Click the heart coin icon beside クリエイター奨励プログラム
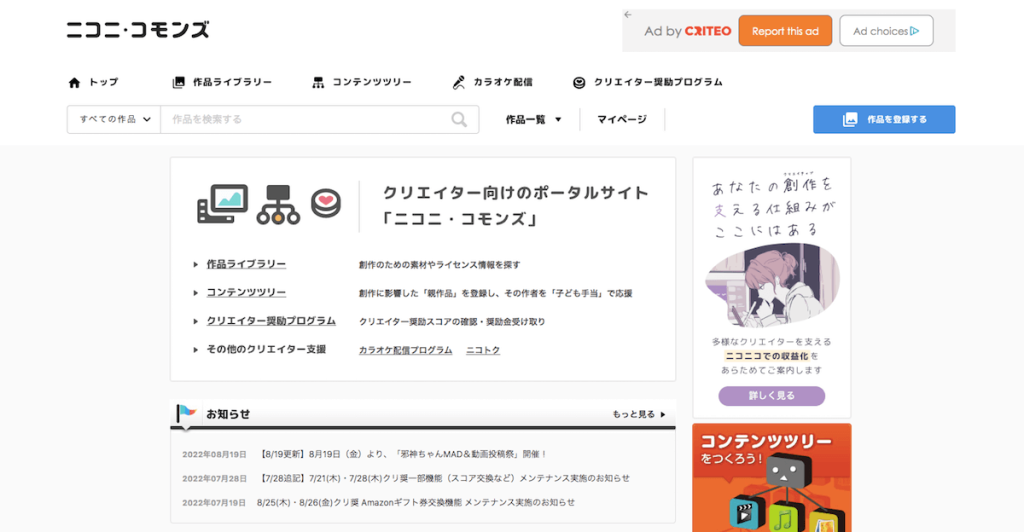This screenshot has width=1024, height=532. point(579,82)
